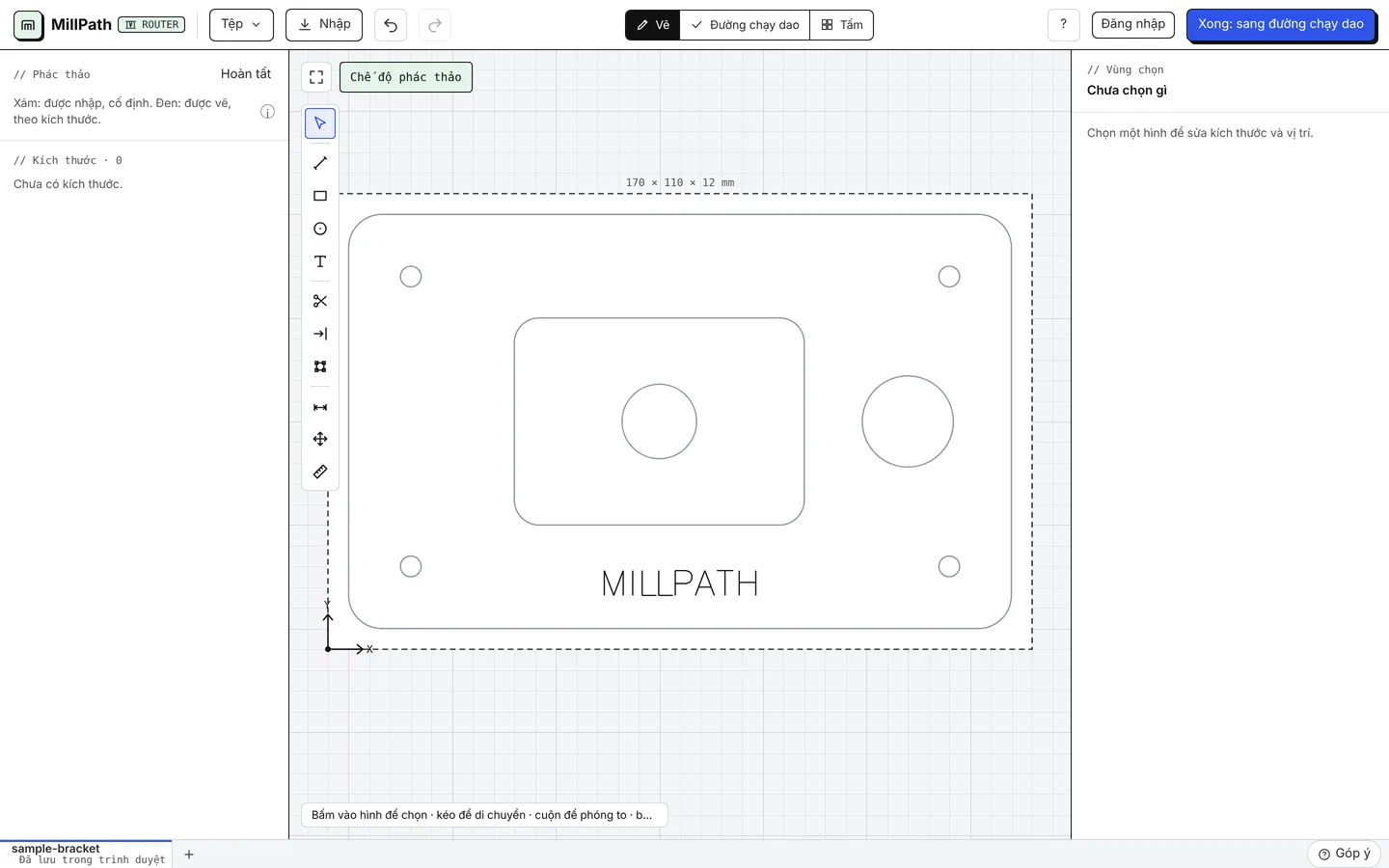Pick the scissors trim tool

pos(320,301)
